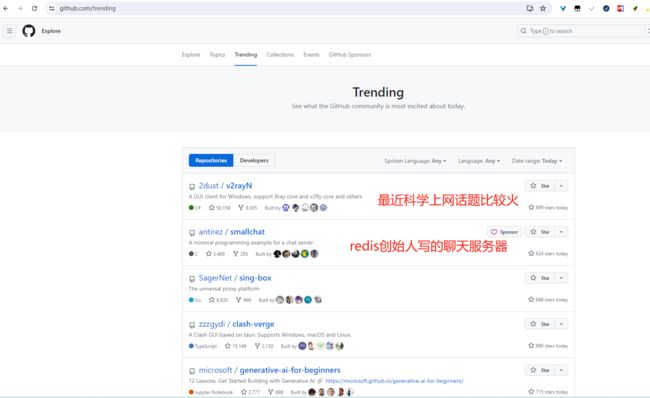This screenshot has height=398, width=650.
Task: Open the Collections tab
Action: tap(280, 55)
